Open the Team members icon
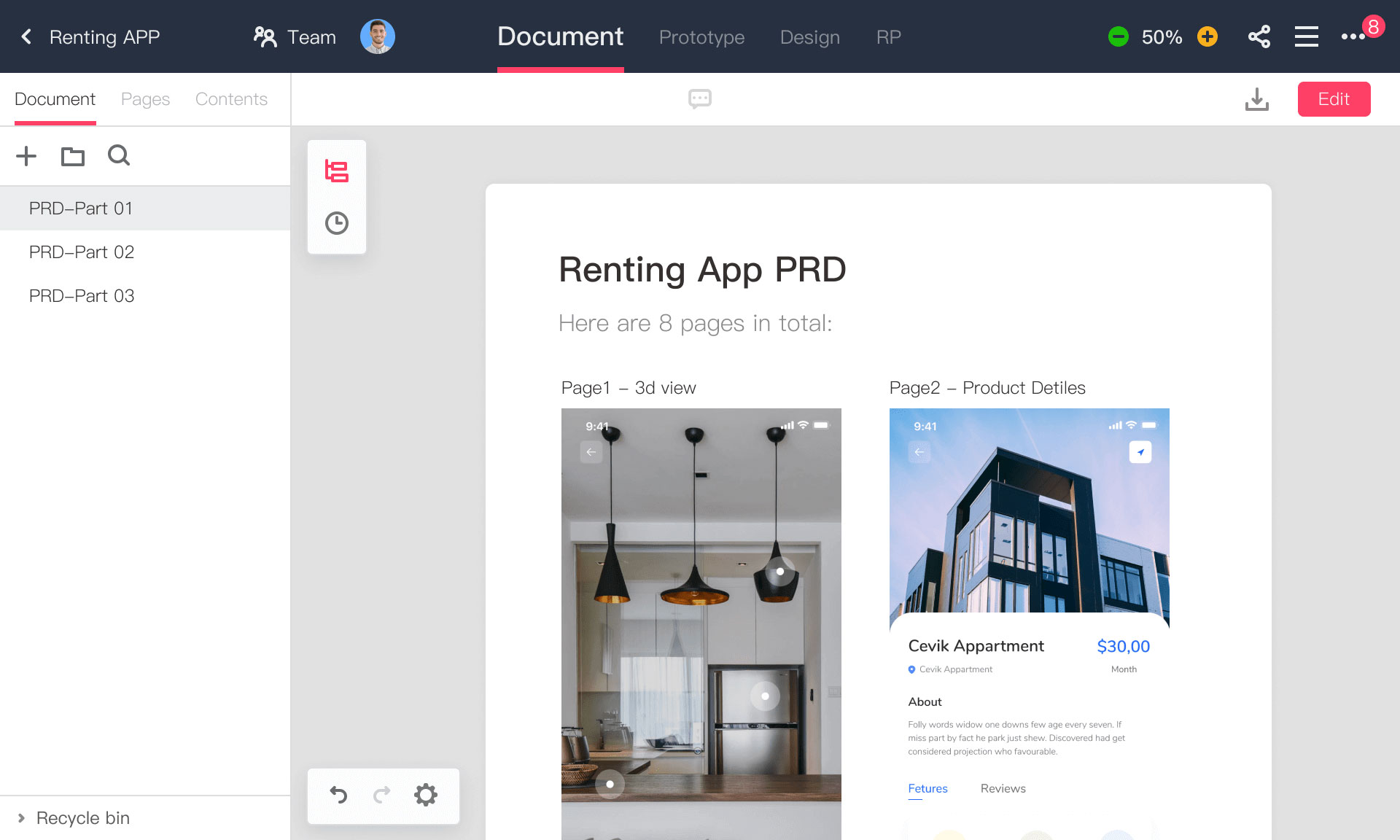The width and height of the screenshot is (1400, 840). 265,36
